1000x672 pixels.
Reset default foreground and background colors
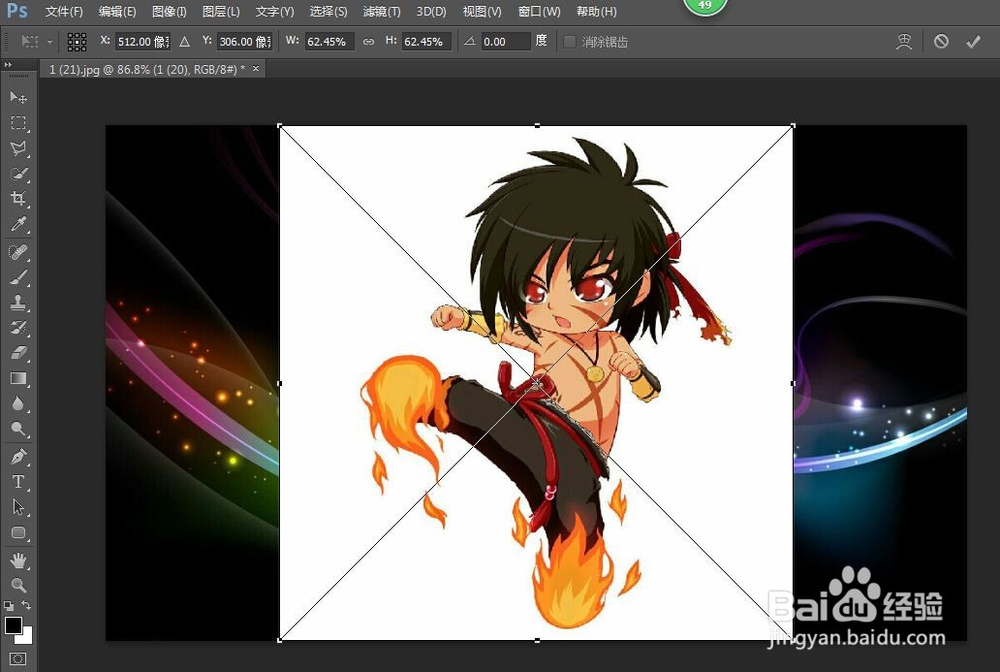pyautogui.click(x=8, y=605)
